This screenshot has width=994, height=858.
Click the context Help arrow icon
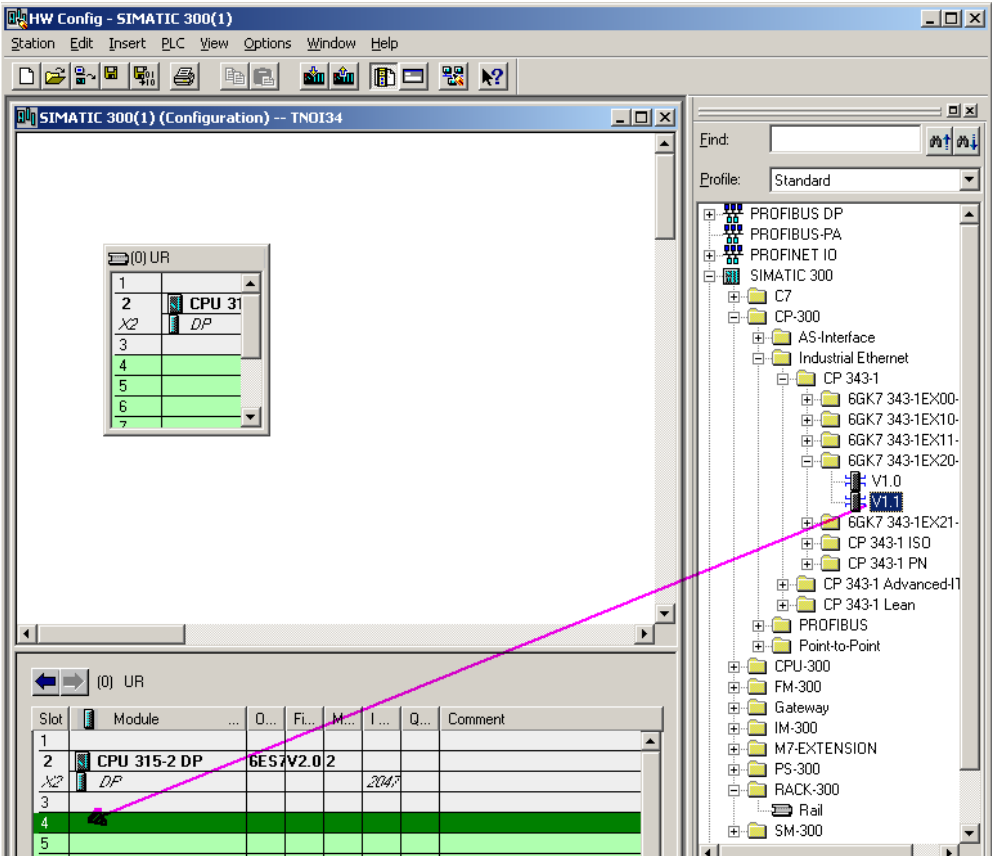click(492, 76)
